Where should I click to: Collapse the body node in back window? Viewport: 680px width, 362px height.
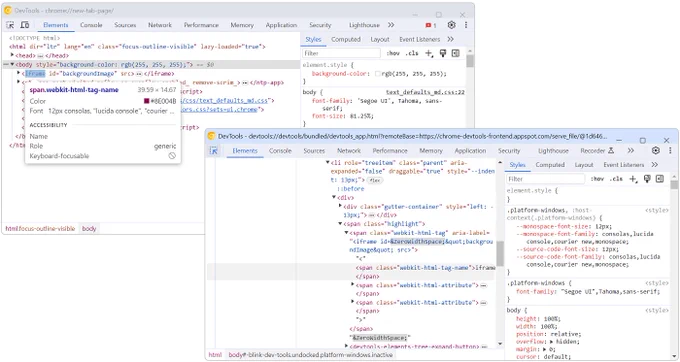13,65
